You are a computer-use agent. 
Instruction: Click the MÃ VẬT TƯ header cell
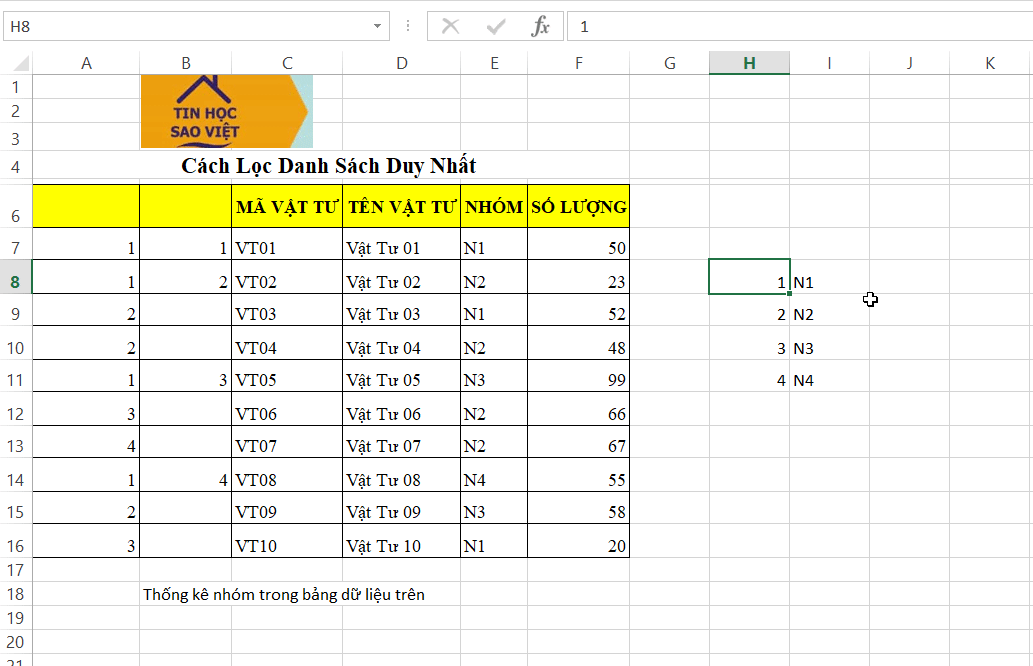tap(287, 206)
